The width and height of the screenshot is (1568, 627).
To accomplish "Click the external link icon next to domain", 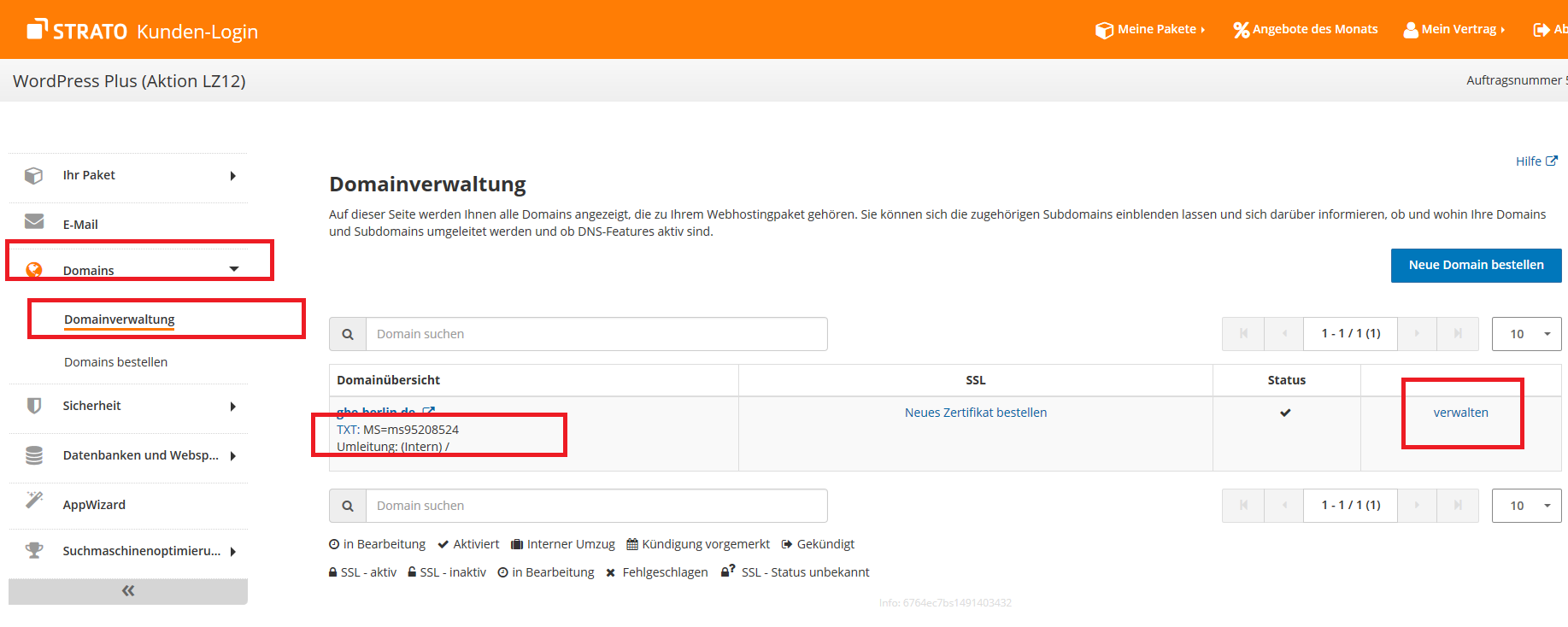I will [x=429, y=412].
